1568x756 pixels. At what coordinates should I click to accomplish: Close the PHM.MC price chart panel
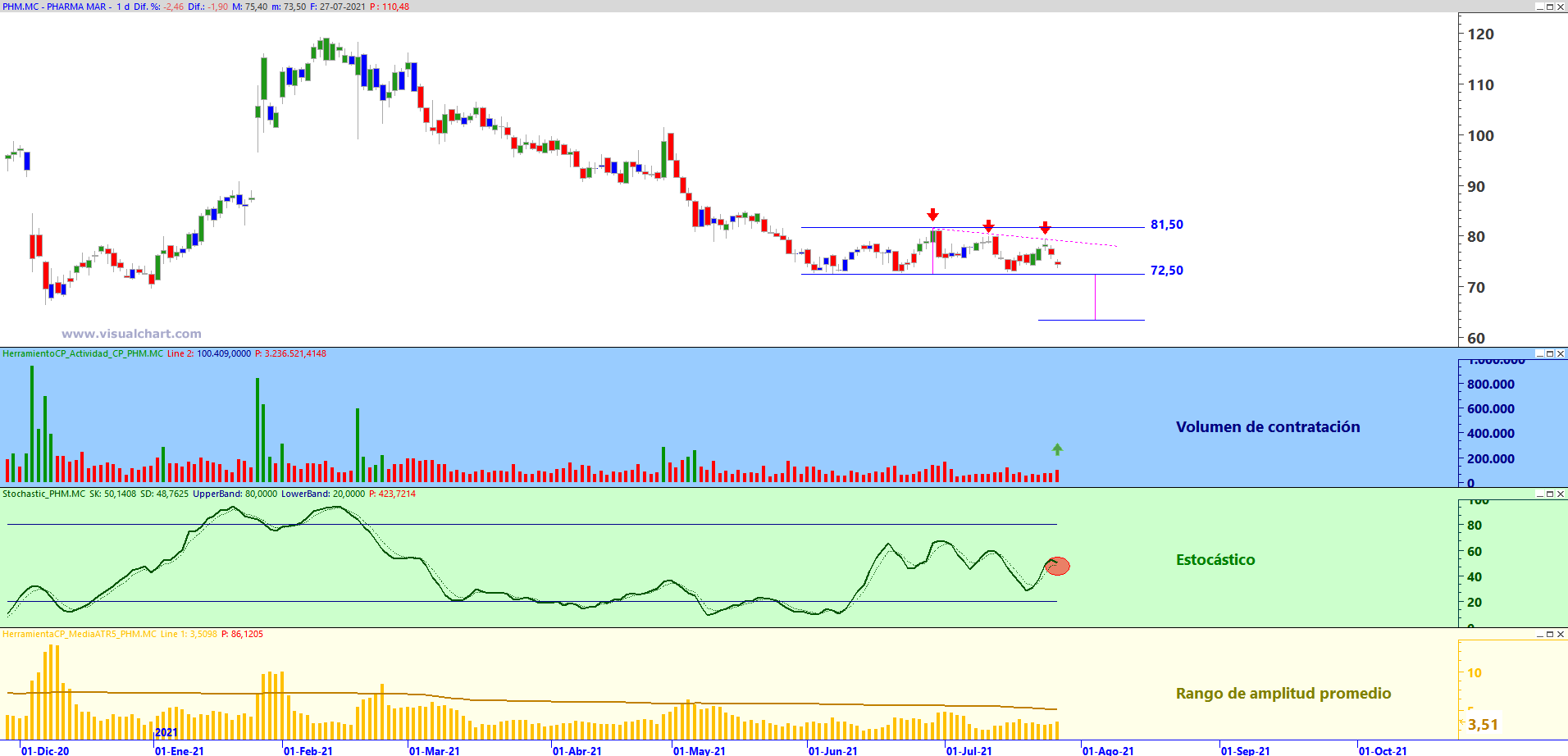[x=1561, y=7]
